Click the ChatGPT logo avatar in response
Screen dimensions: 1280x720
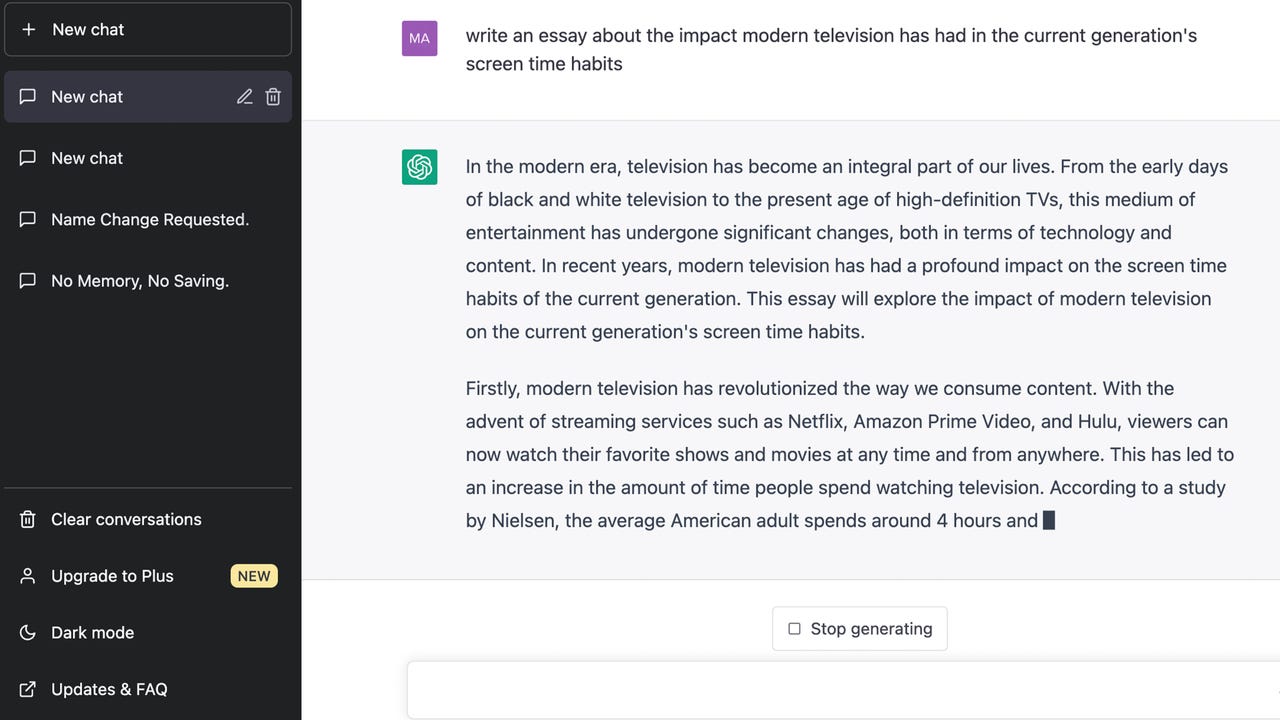(419, 167)
